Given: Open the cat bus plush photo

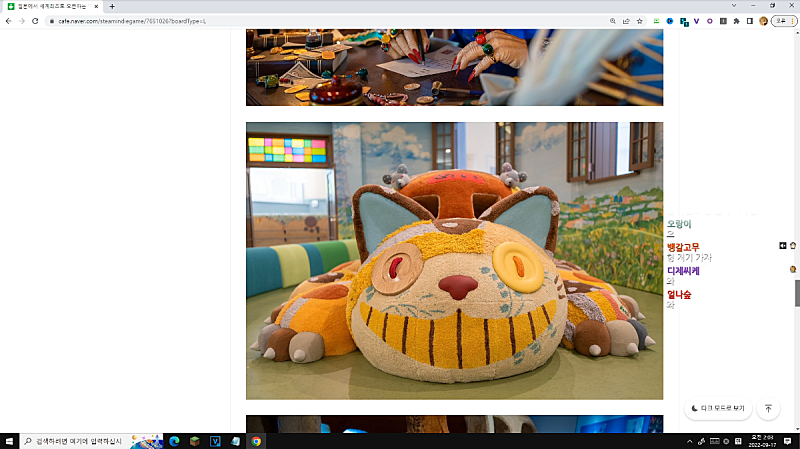Looking at the screenshot, I should (454, 261).
